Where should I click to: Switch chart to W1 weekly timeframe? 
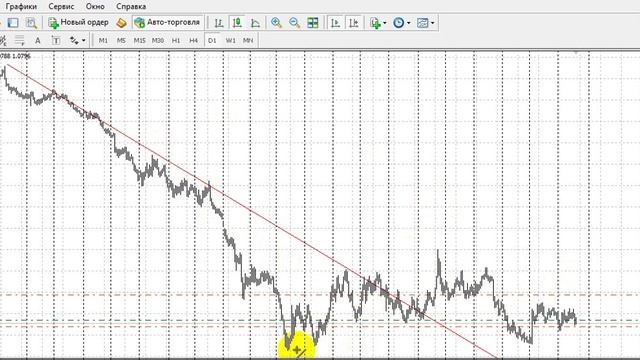pyautogui.click(x=231, y=40)
